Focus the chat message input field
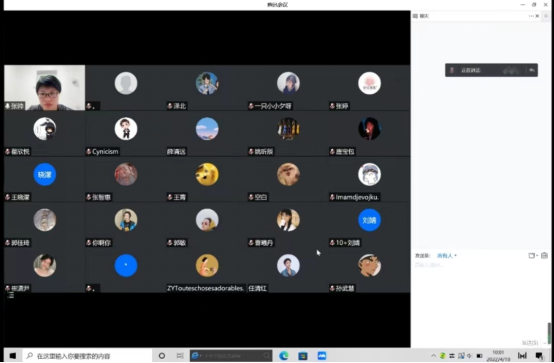The width and height of the screenshot is (554, 363). (x=481, y=300)
